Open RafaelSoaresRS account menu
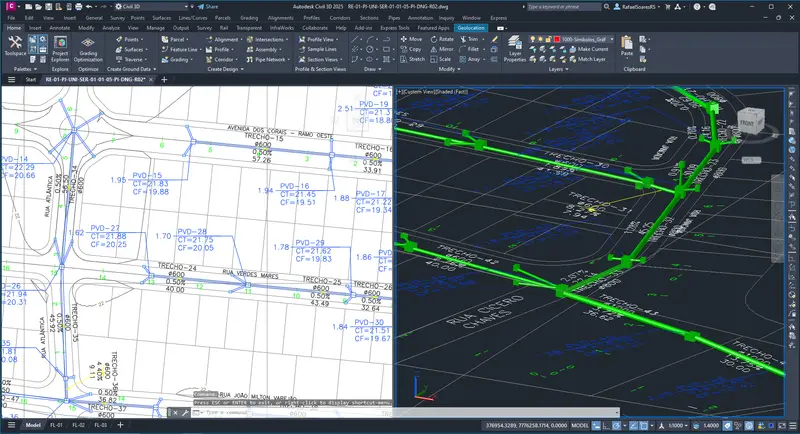The width and height of the screenshot is (800, 434). pos(635,7)
